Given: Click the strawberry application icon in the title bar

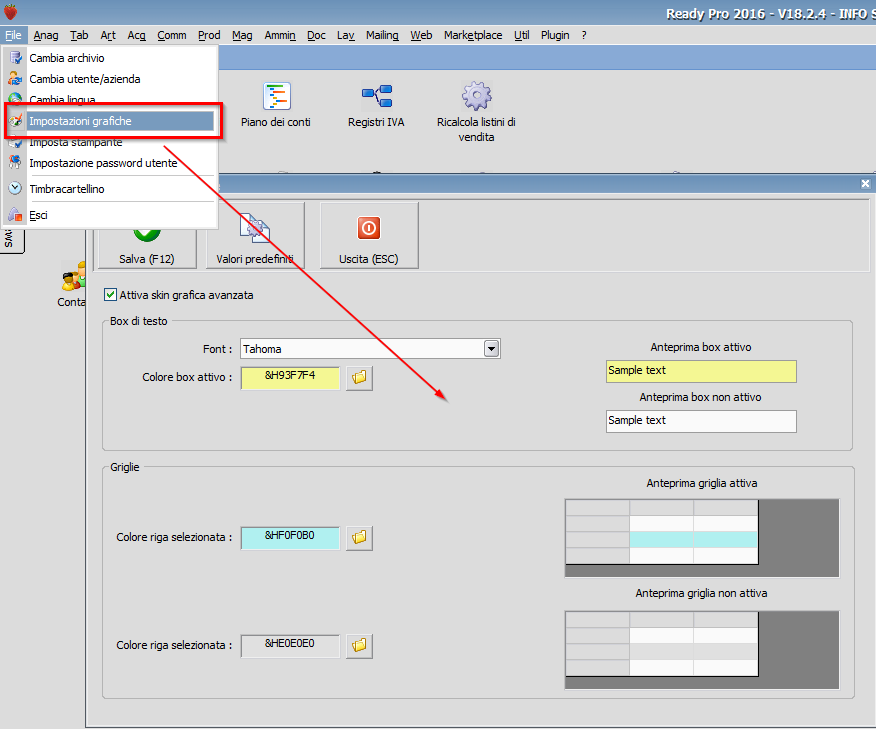Looking at the screenshot, I should (x=11, y=12).
